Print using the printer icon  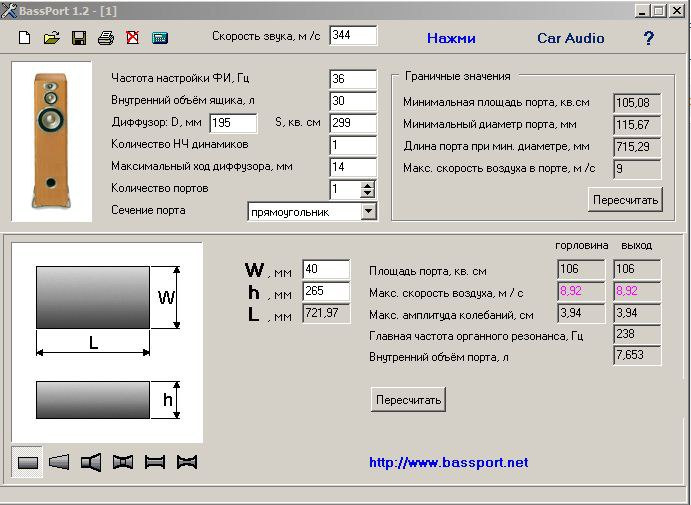tap(106, 38)
